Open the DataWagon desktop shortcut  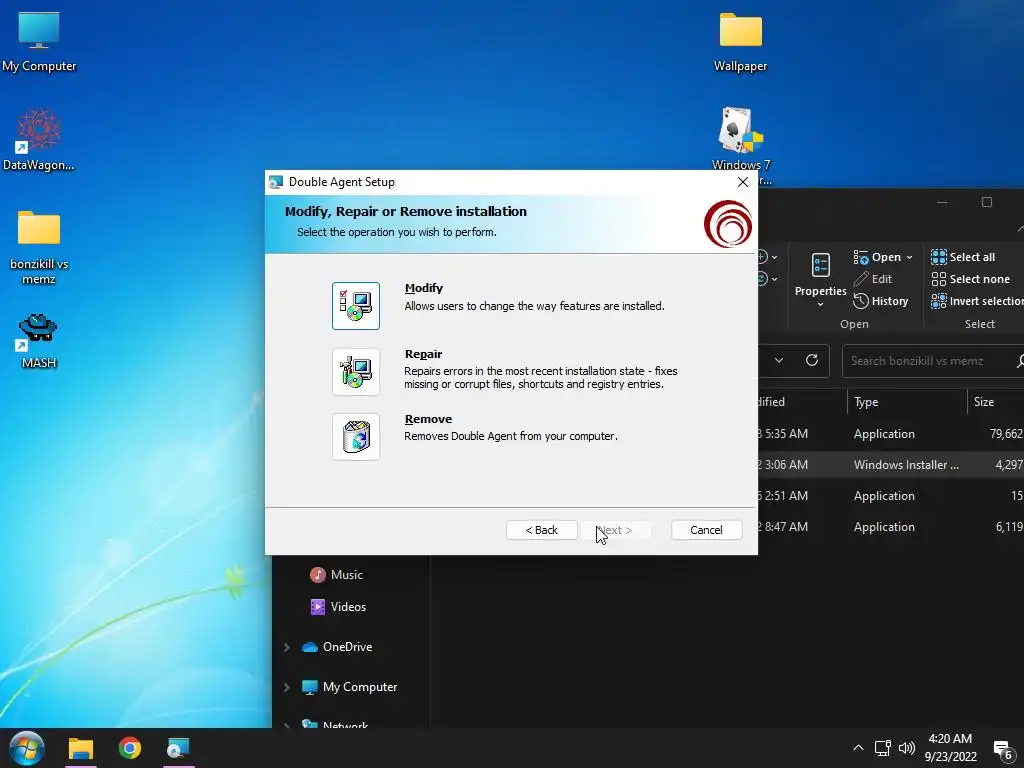(39, 140)
